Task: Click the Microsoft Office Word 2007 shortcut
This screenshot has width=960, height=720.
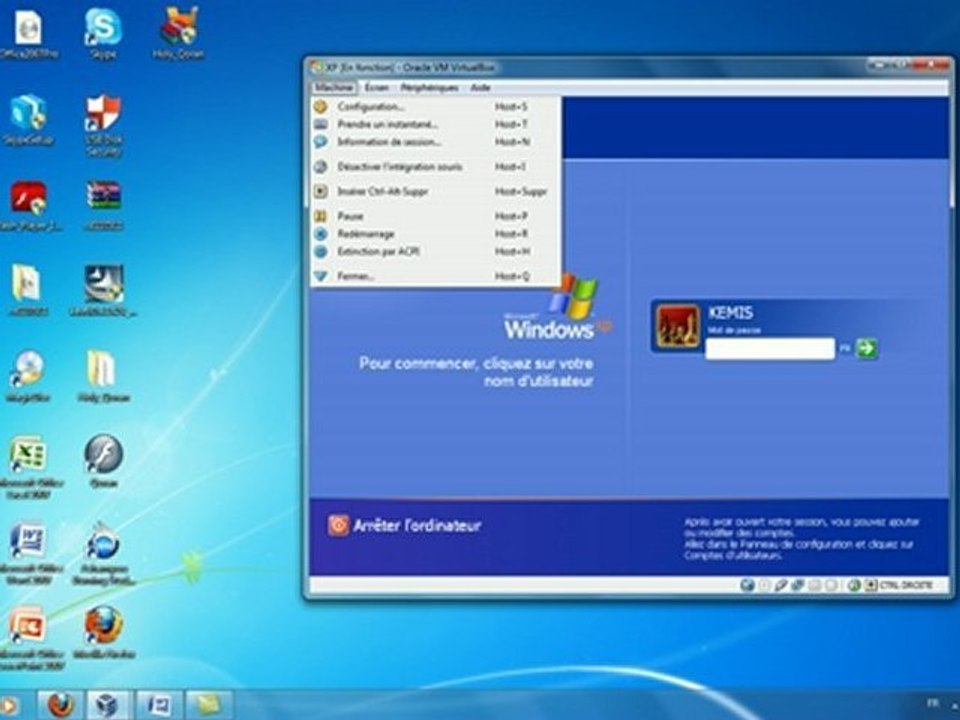Action: pyautogui.click(x=28, y=552)
